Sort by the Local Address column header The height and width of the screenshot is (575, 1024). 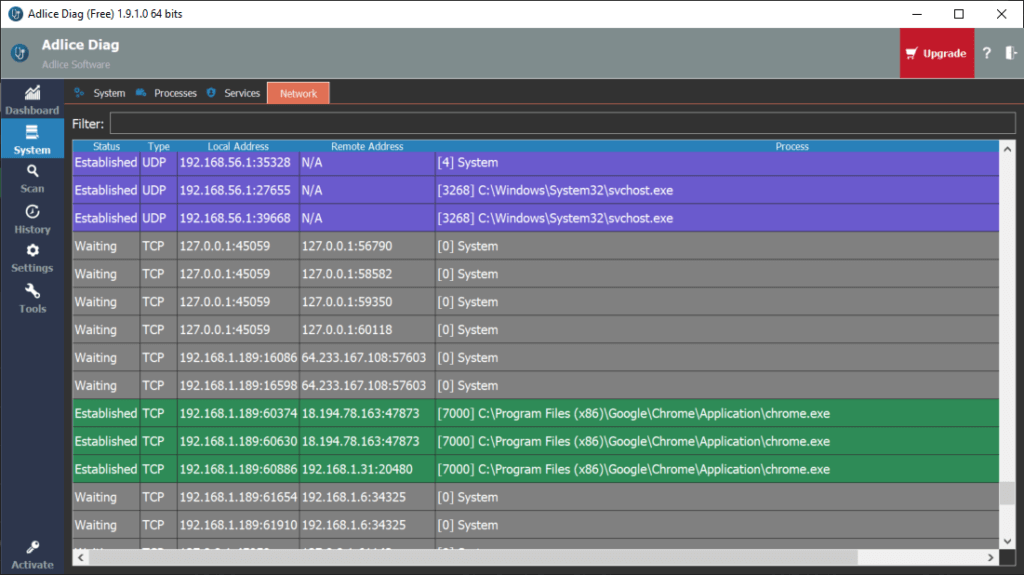[x=238, y=147]
